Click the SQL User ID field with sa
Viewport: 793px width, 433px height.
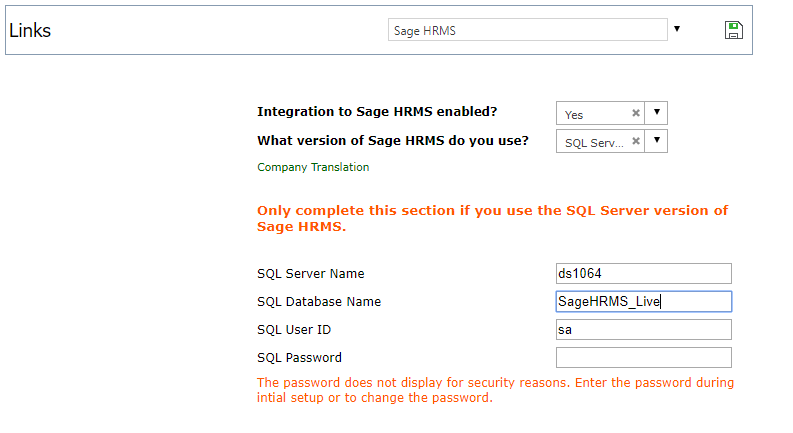pyautogui.click(x=643, y=330)
